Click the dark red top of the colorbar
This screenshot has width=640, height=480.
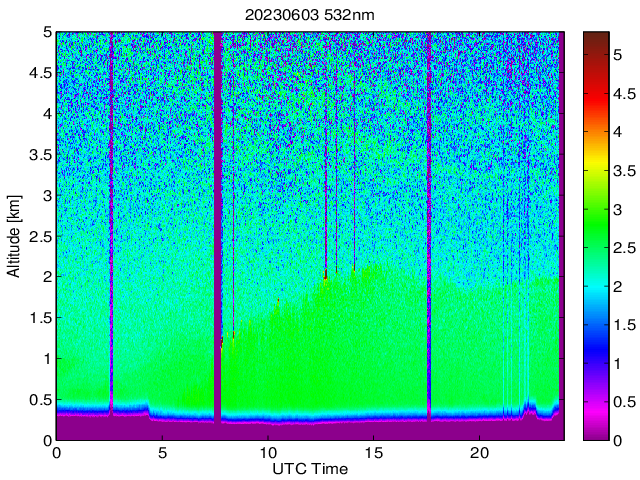(x=594, y=37)
